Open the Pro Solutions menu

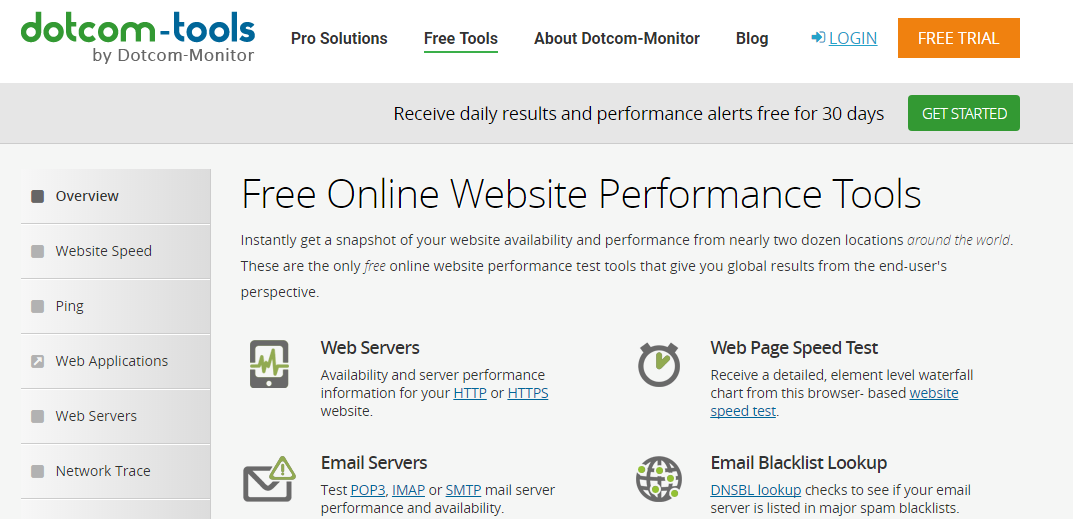[x=339, y=38]
